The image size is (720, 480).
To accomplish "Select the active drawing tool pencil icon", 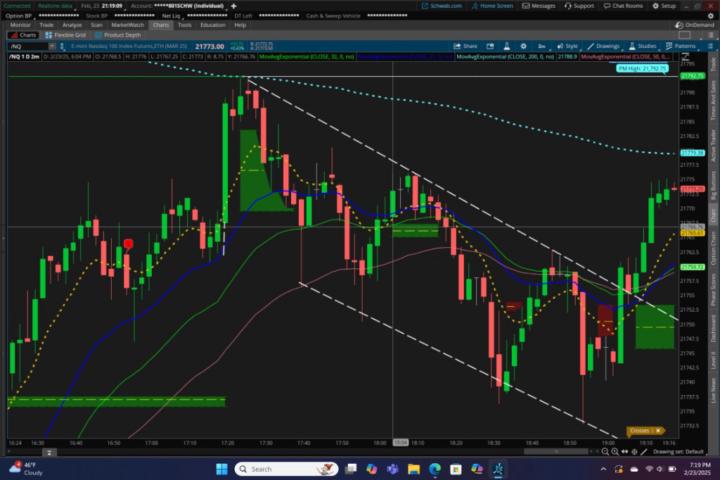I will point(644,452).
